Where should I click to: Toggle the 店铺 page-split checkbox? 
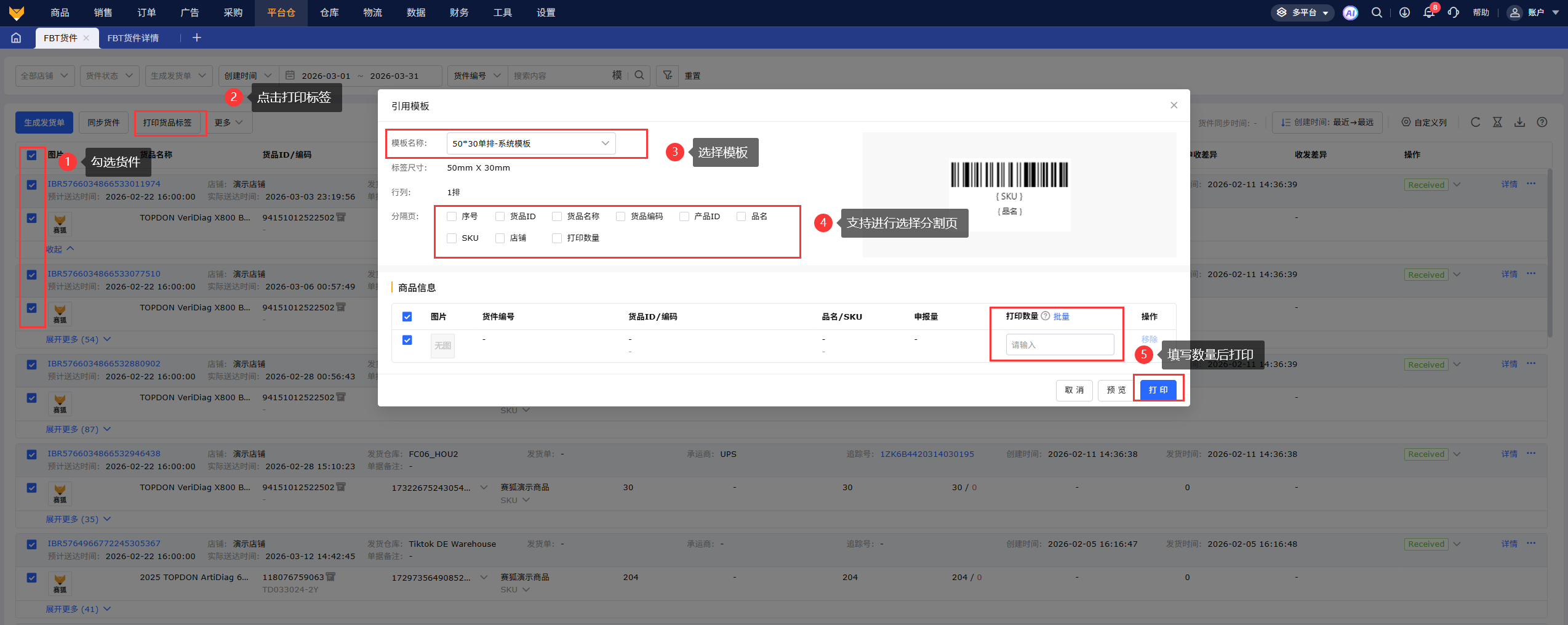tap(500, 238)
